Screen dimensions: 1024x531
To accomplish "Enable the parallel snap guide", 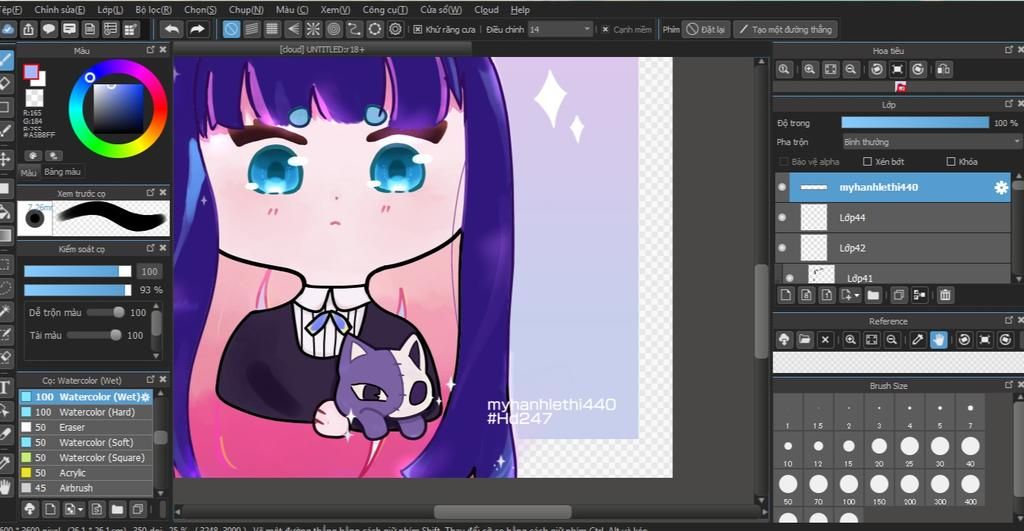I will coord(251,29).
